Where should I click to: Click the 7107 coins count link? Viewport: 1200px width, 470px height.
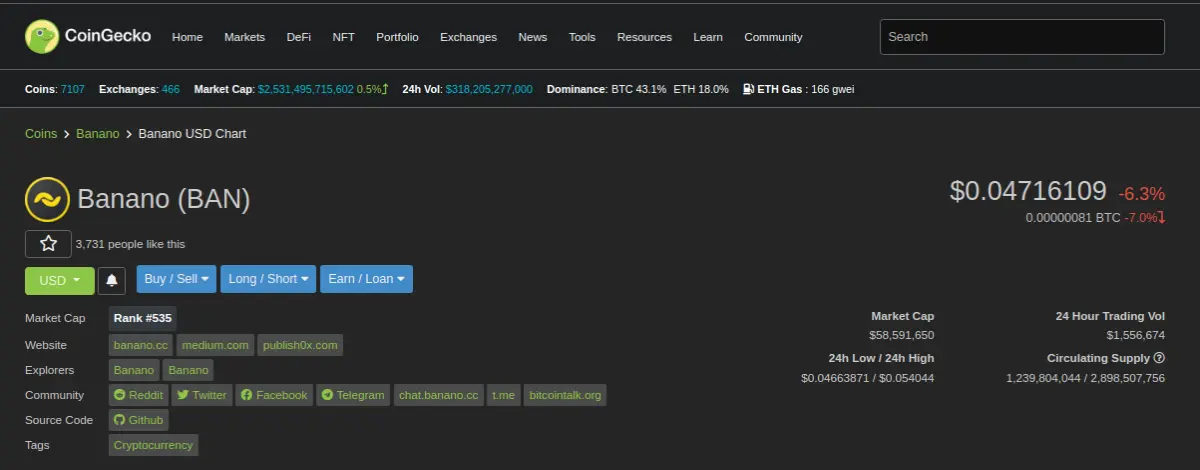tap(73, 89)
